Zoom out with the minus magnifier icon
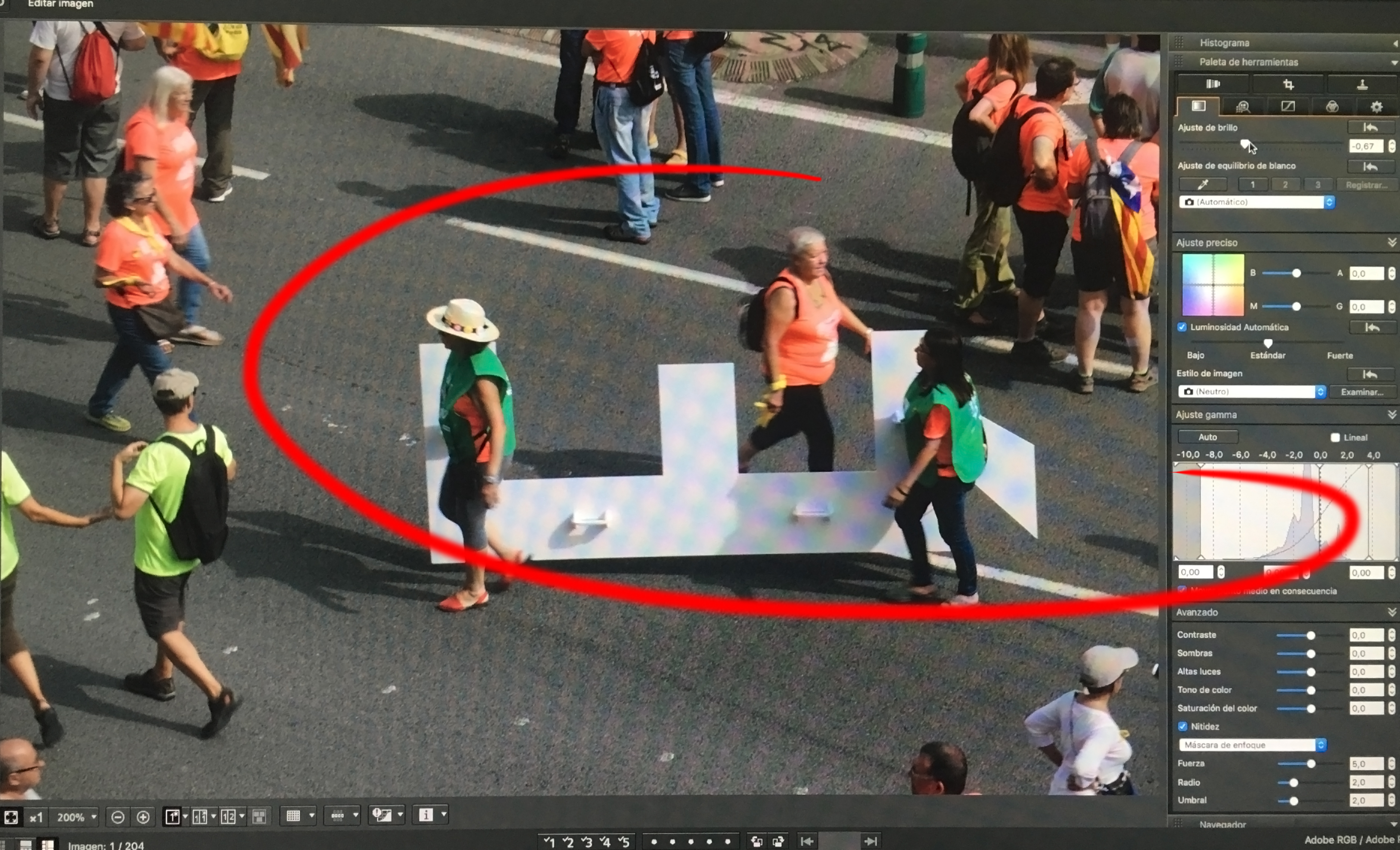The width and height of the screenshot is (1400, 850). (118, 817)
